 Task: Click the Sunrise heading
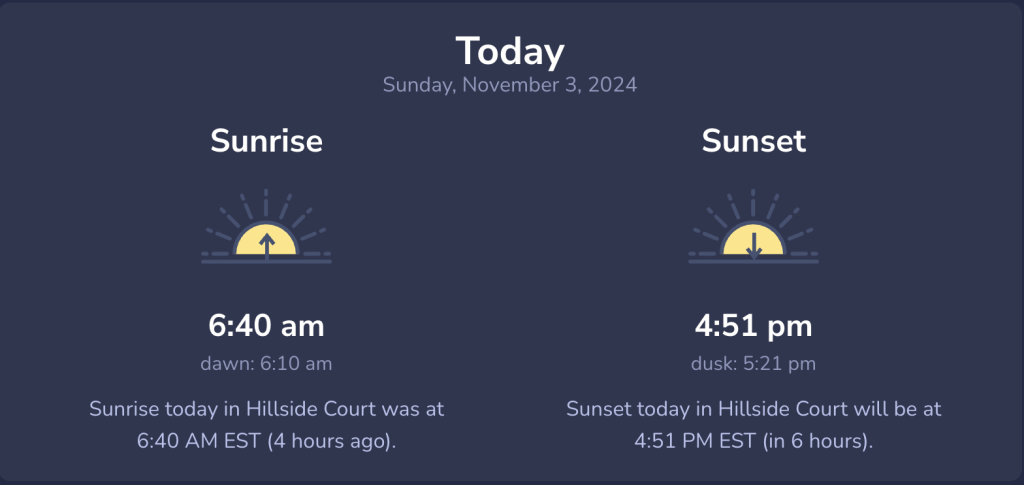tap(266, 141)
